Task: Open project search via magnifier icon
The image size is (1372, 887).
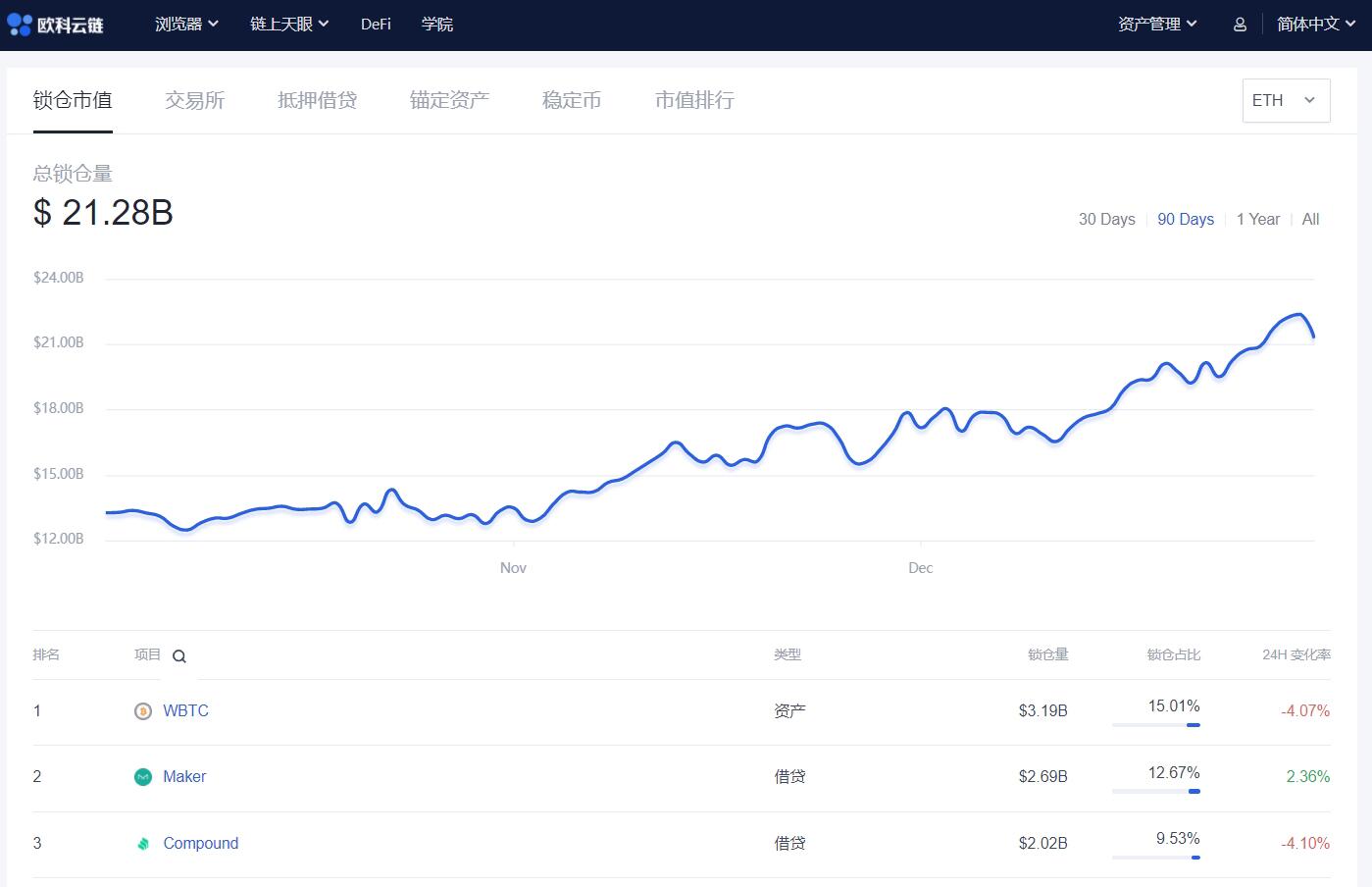Action: click(x=179, y=655)
